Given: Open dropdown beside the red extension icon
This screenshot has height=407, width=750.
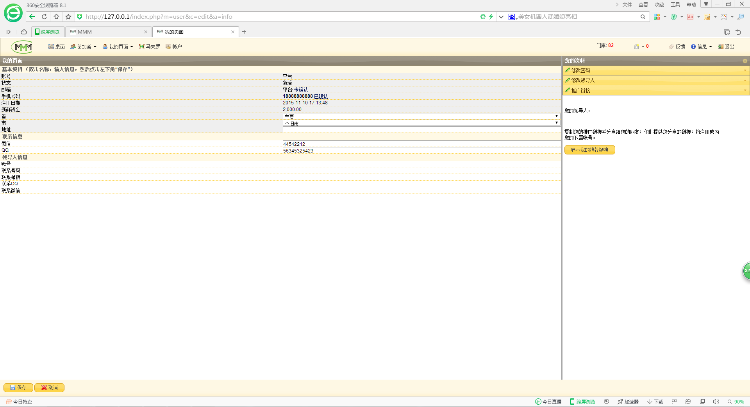Looking at the screenshot, I should (698, 17).
